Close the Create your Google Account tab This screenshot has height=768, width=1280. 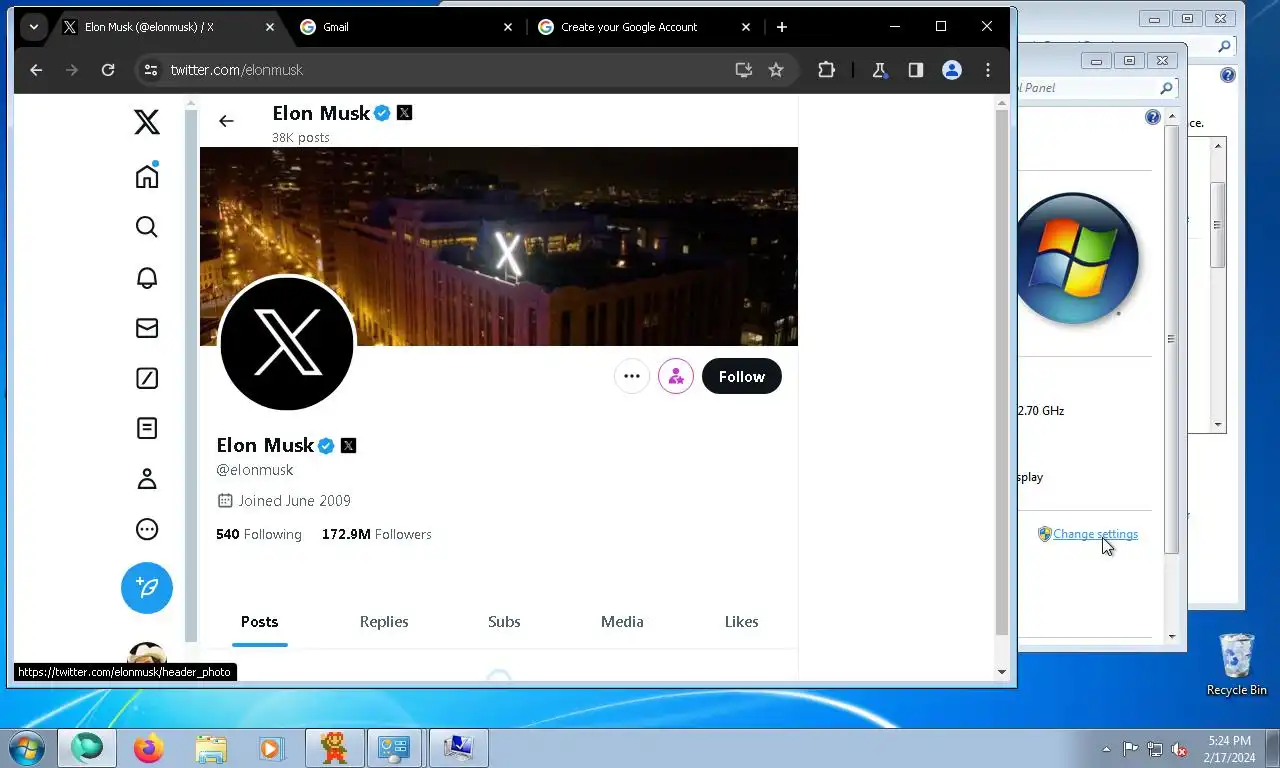746,27
